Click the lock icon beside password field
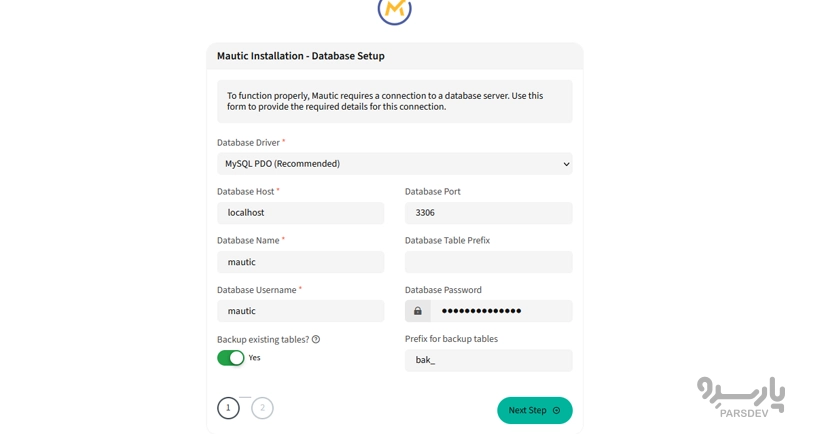This screenshot has height=434, width=818. point(418,311)
